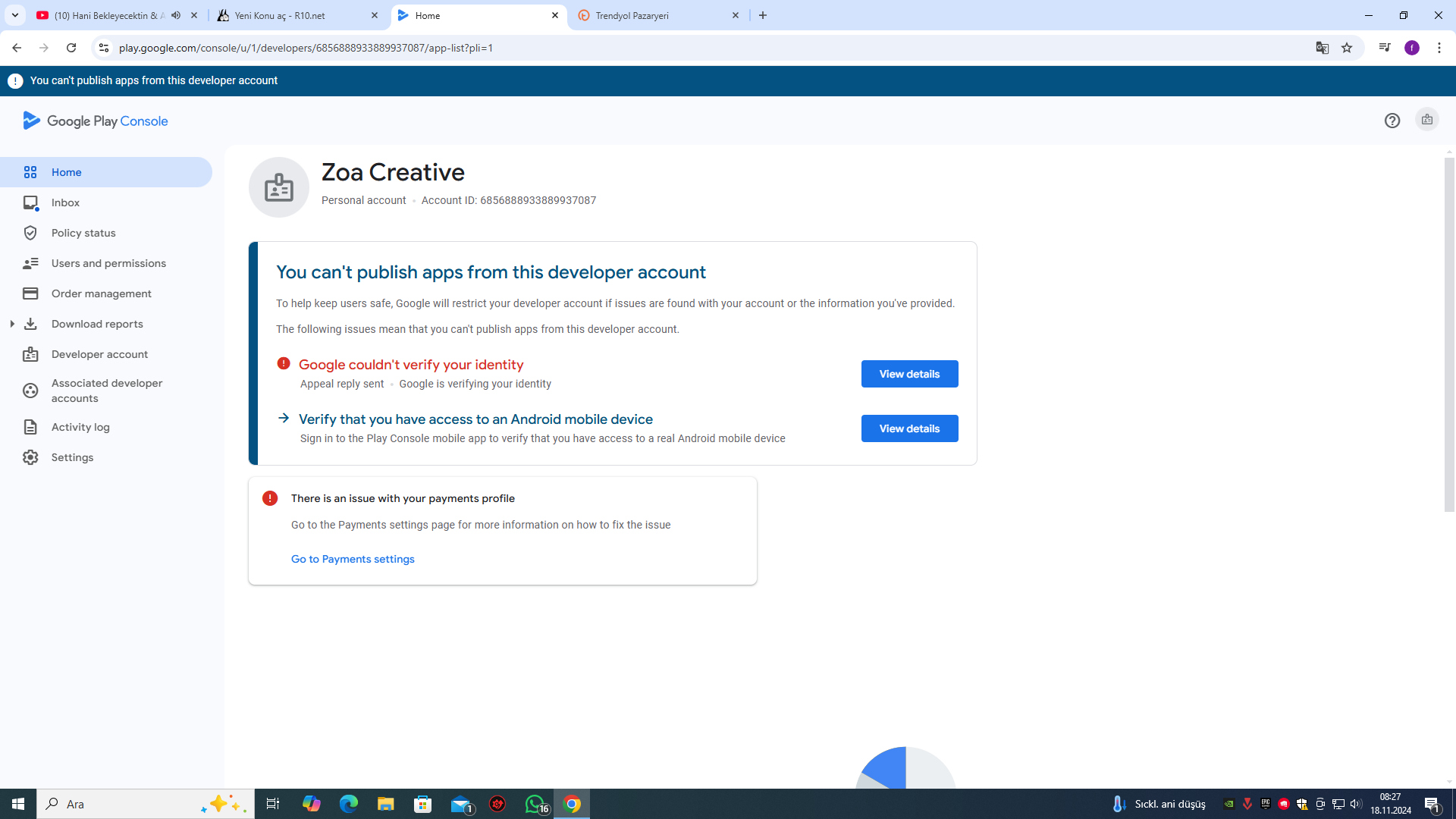Open the Help question mark icon

coord(1392,121)
